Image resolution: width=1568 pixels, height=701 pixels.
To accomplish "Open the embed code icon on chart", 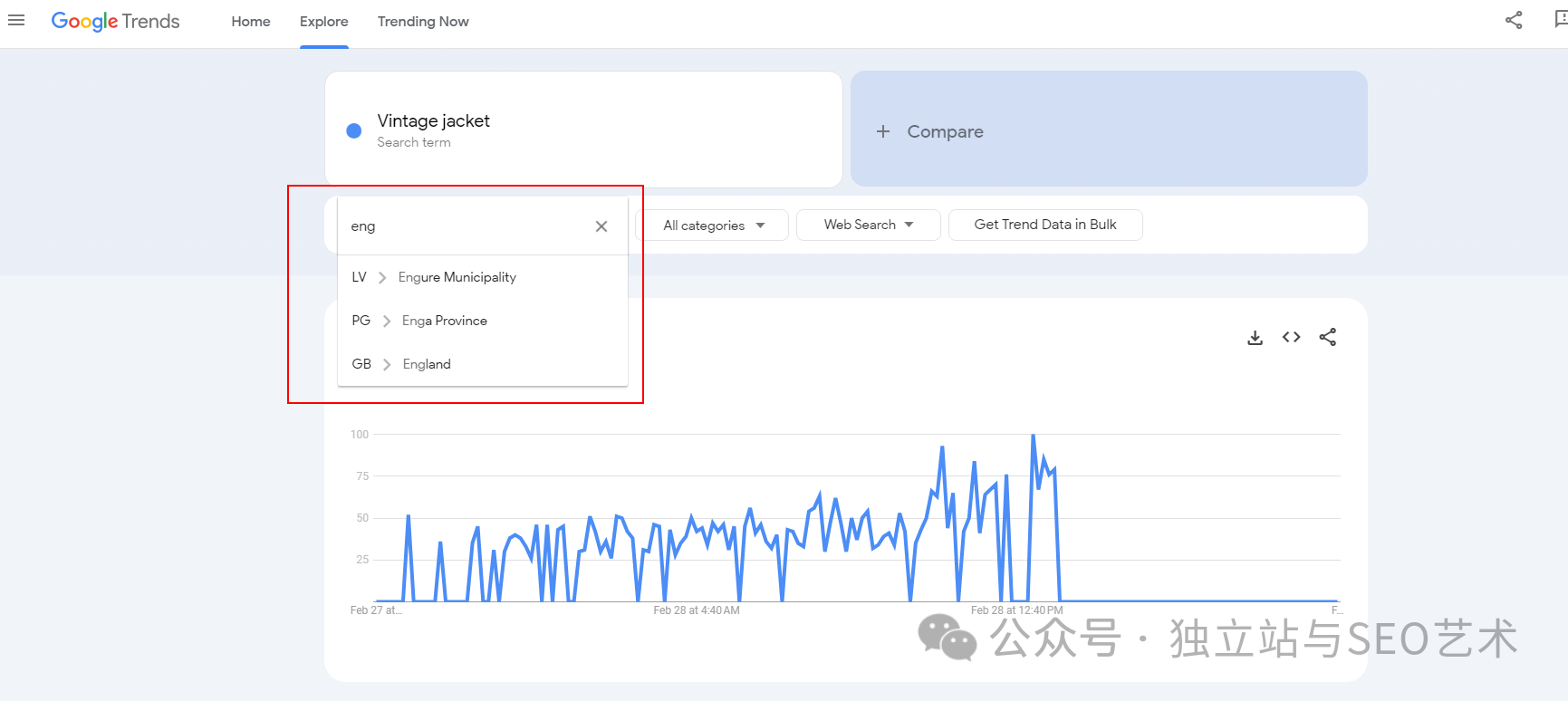I will [x=1292, y=337].
